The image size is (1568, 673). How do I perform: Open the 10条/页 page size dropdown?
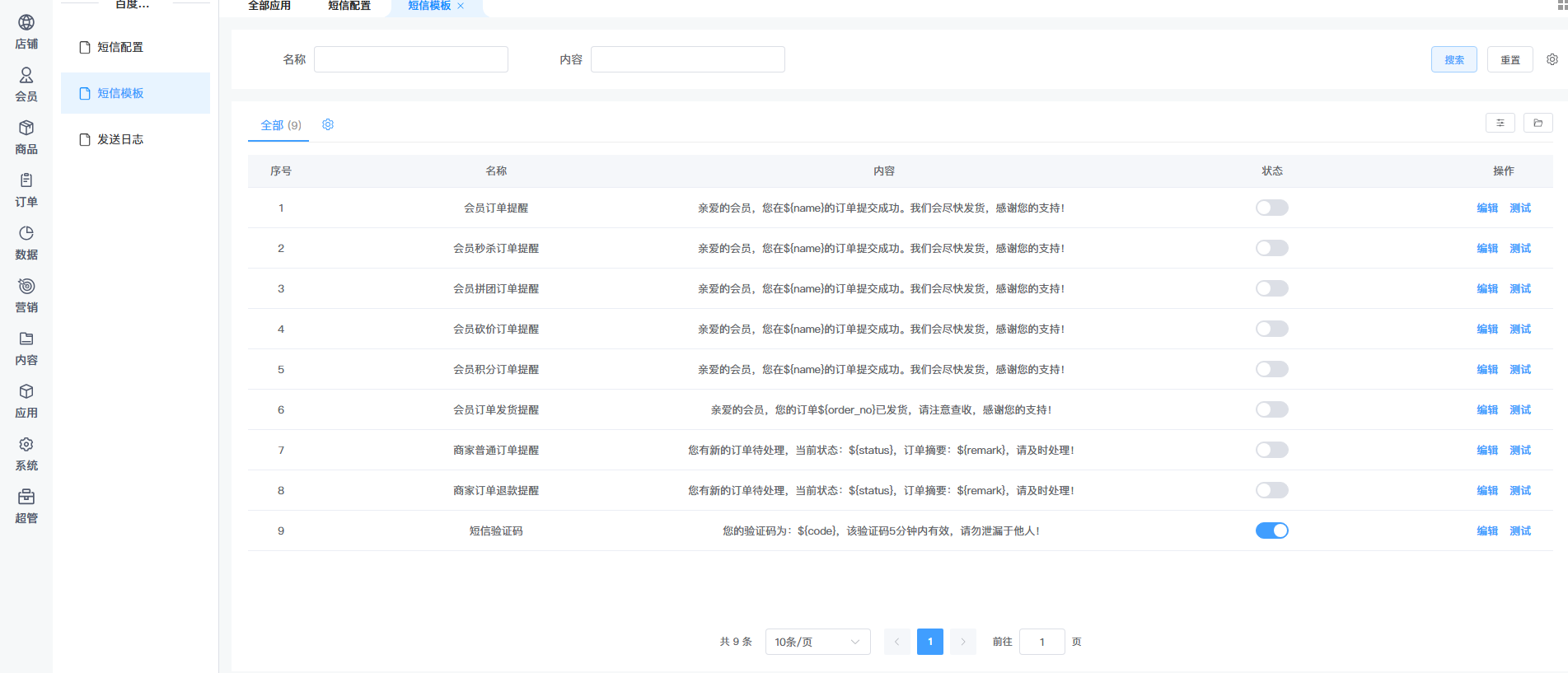818,642
